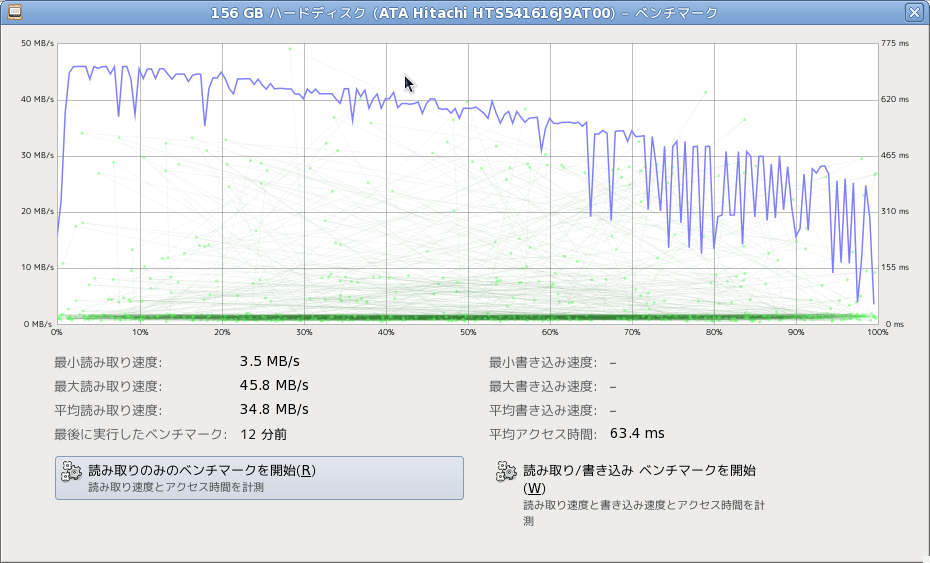Click the '平均書き込み速度:' label
This screenshot has width=930, height=563.
click(x=543, y=410)
